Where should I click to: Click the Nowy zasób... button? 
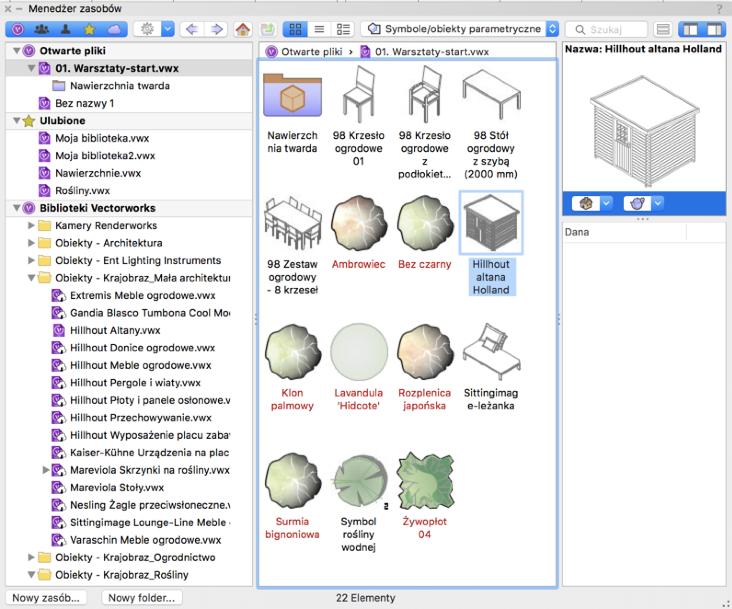coord(46,598)
